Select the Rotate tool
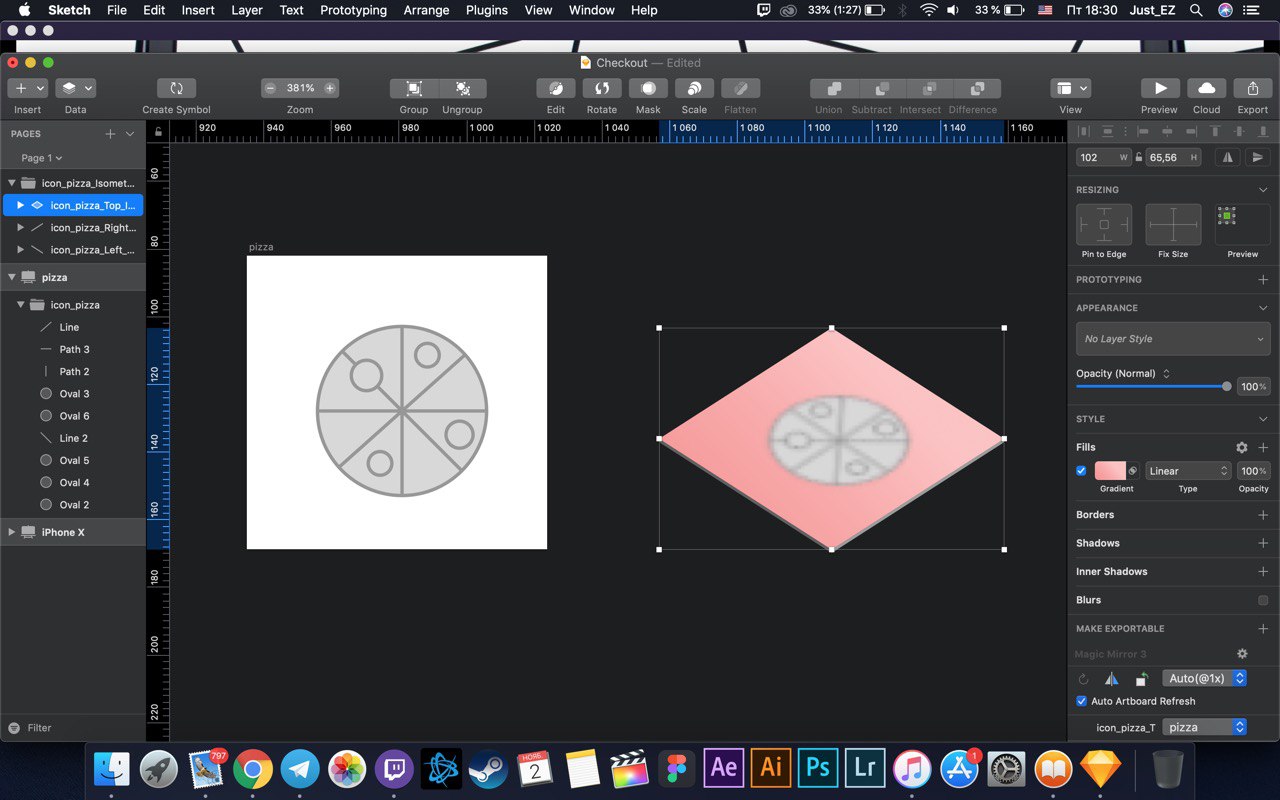The height and width of the screenshot is (800, 1280). coord(602,88)
